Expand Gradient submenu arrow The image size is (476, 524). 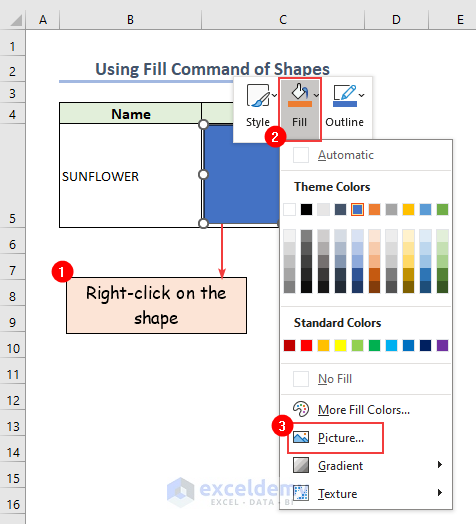440,465
